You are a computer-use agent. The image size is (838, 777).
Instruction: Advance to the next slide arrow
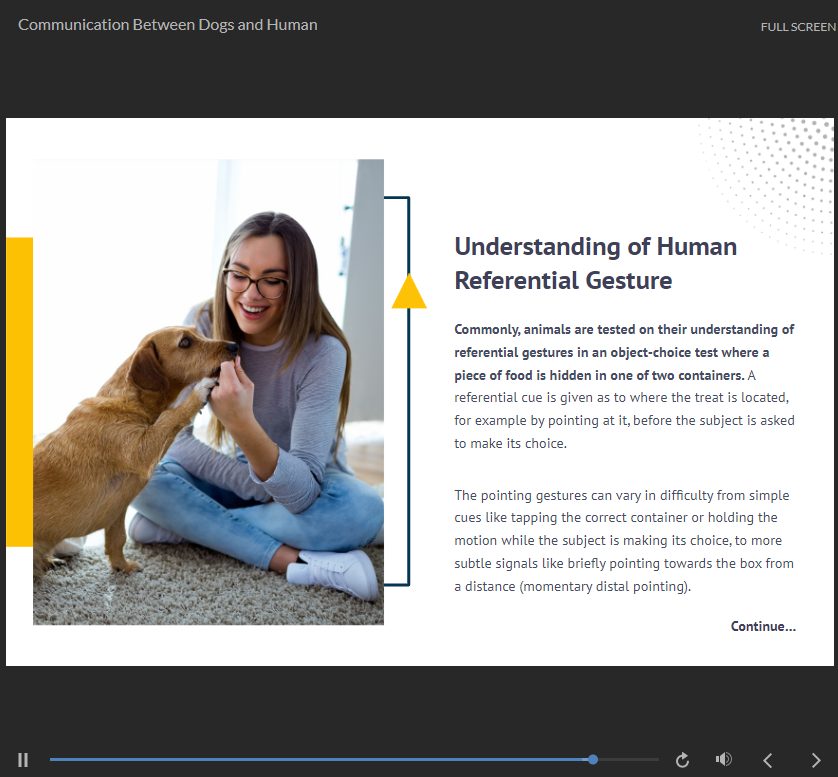816,760
